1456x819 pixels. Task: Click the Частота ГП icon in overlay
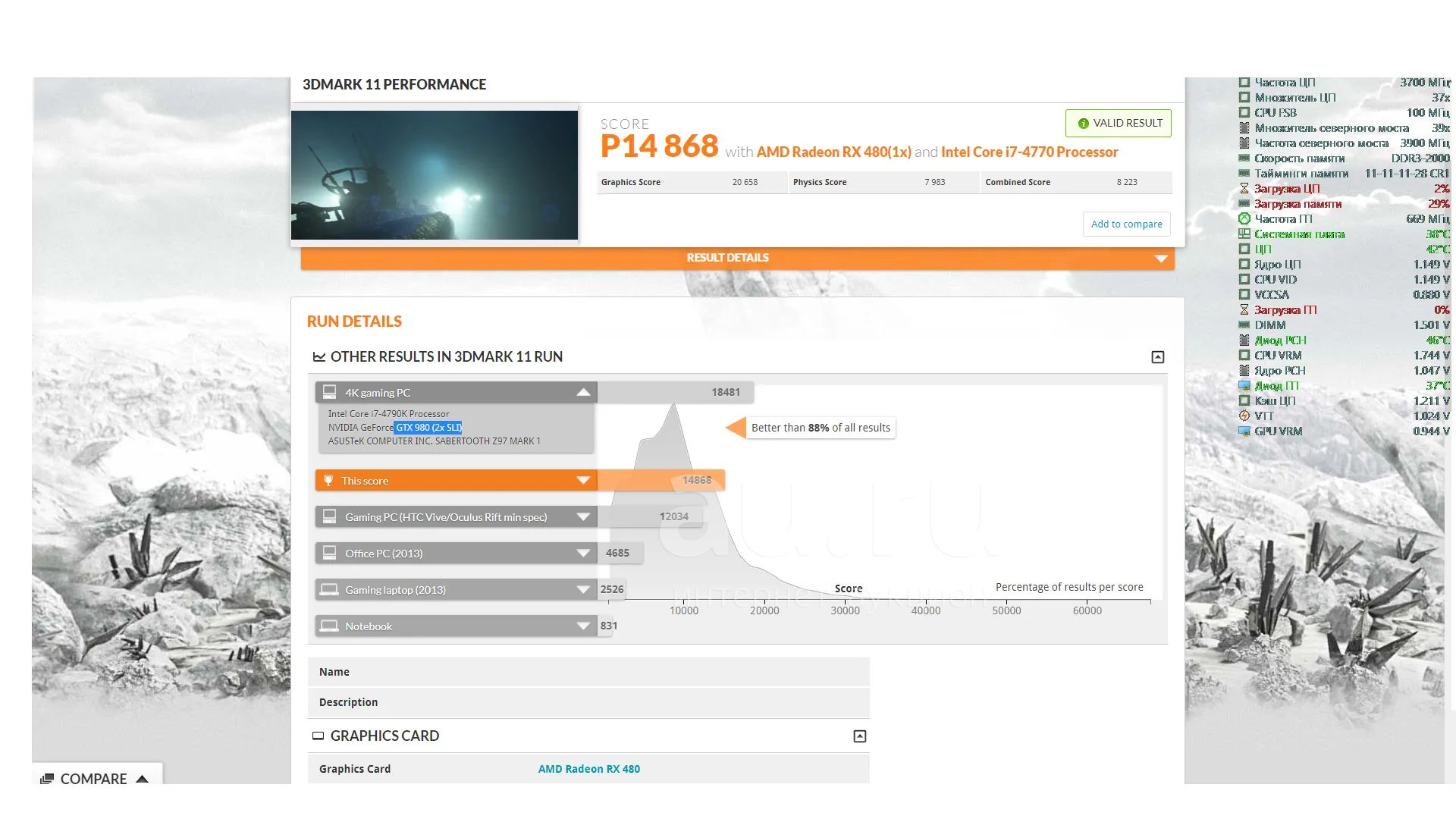click(1244, 218)
